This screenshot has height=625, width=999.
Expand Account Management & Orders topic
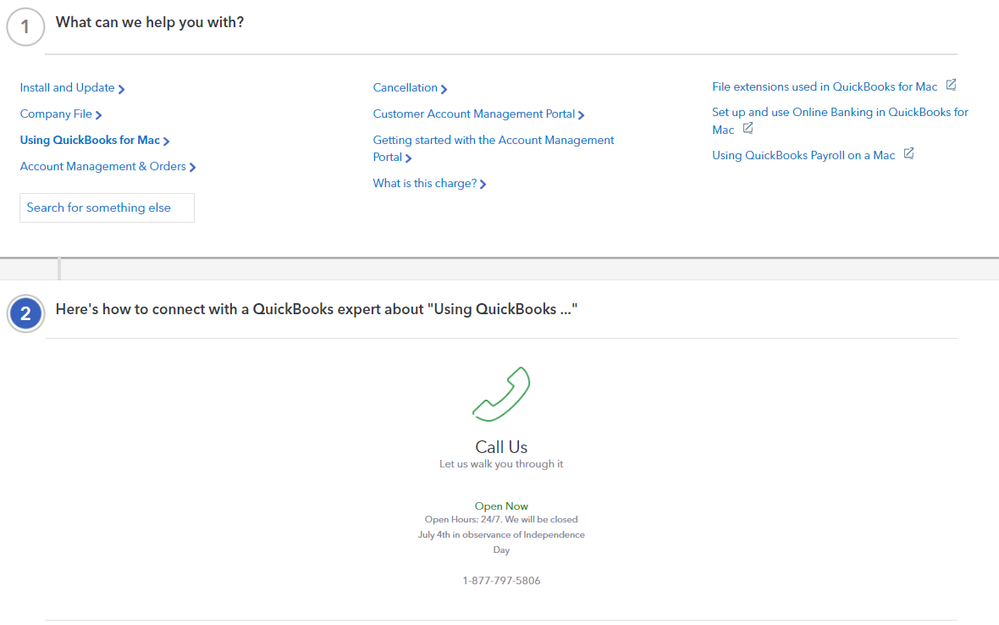tap(107, 166)
